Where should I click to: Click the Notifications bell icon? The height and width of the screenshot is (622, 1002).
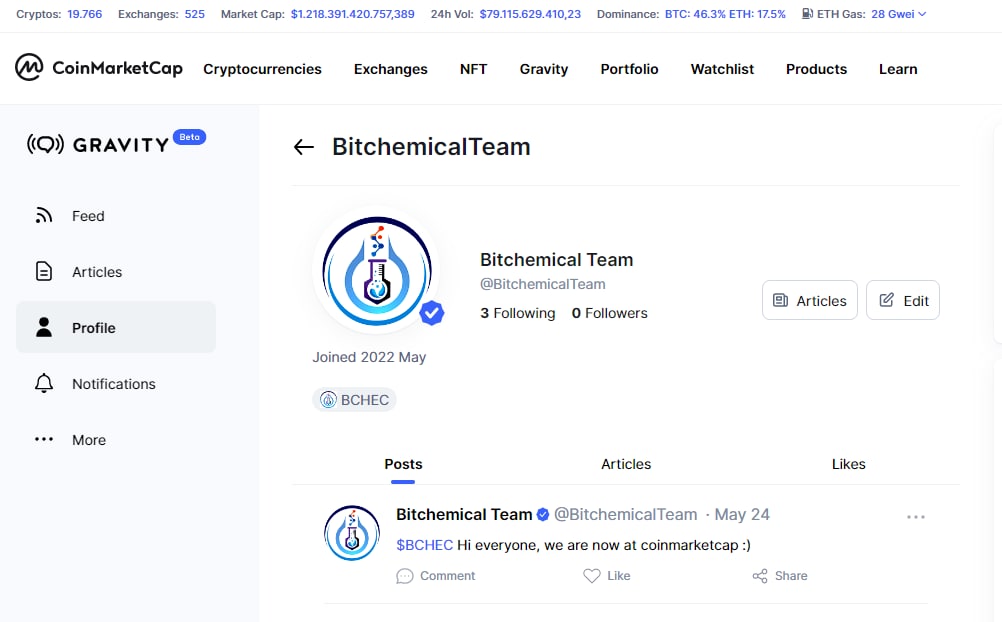point(43,384)
